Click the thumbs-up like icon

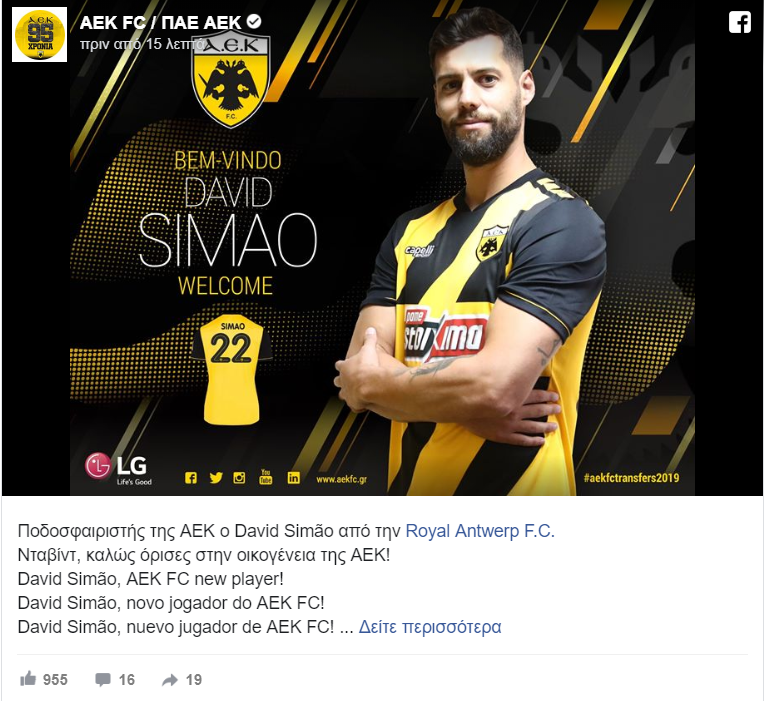coord(28,679)
